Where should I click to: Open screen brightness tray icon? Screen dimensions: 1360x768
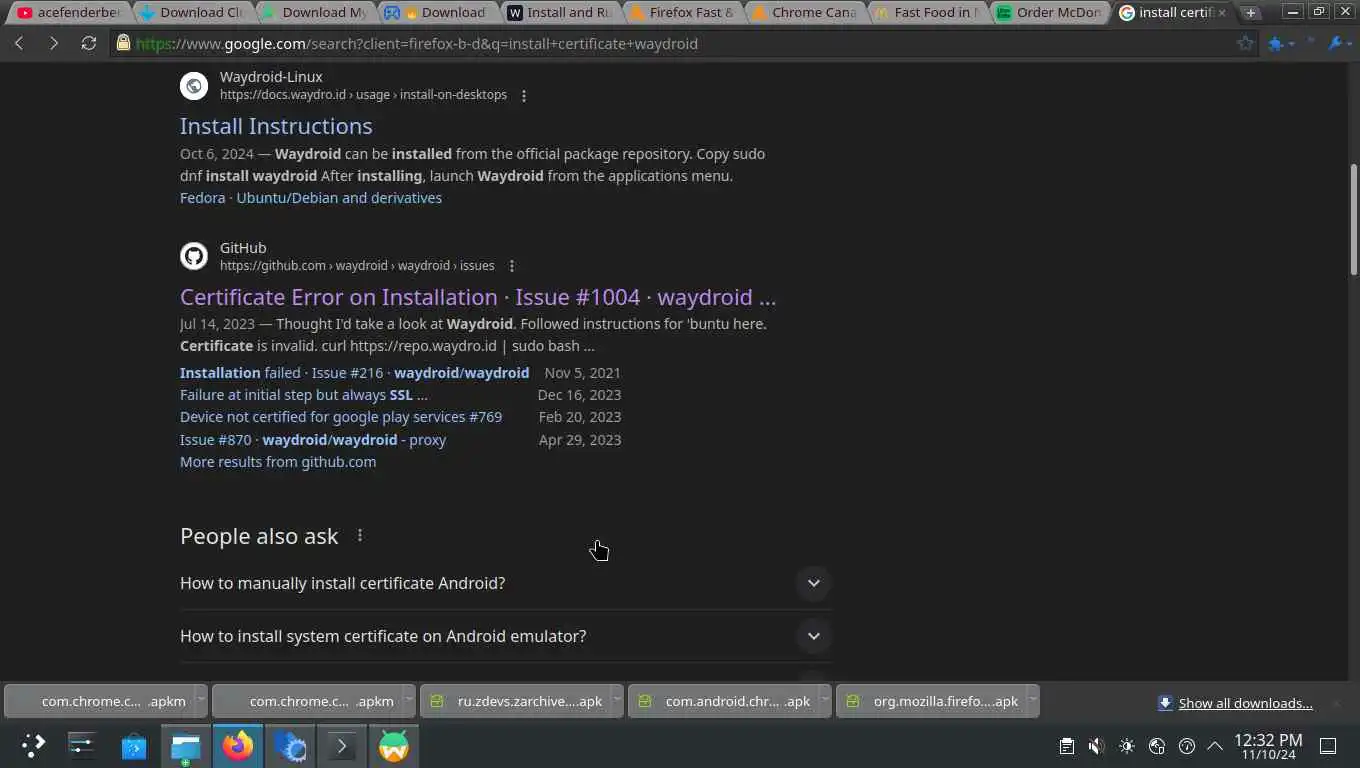tap(1127, 746)
